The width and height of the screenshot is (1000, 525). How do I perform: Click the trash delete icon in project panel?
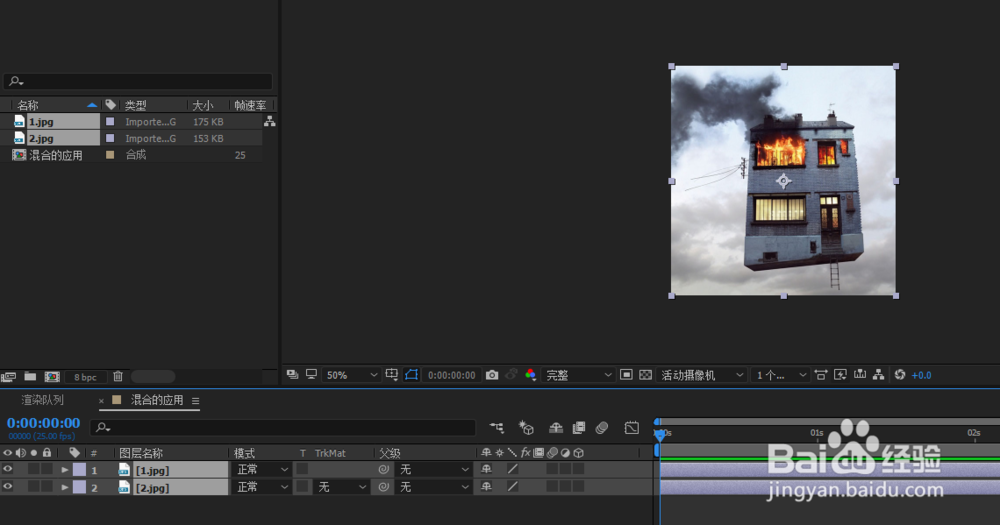118,376
